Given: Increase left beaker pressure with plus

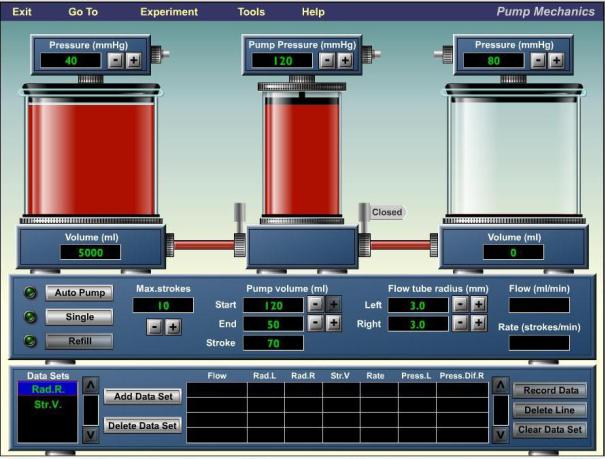Looking at the screenshot, I should tap(134, 60).
